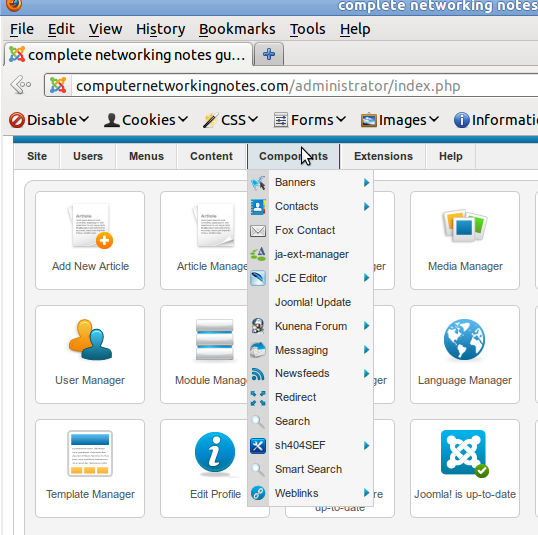This screenshot has height=535, width=538.
Task: Open the Extensions menu
Action: point(383,156)
